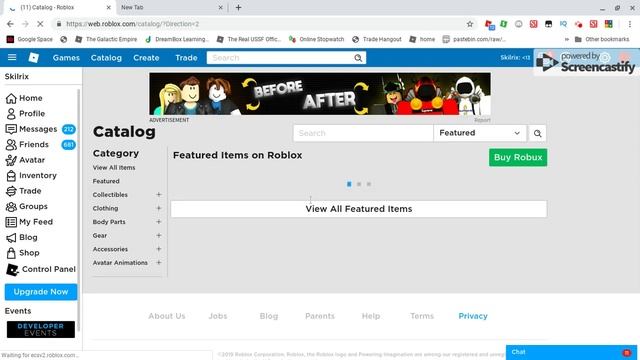Image resolution: width=640 pixels, height=360 pixels.
Task: Open the Developer Events banner
Action: (41, 329)
